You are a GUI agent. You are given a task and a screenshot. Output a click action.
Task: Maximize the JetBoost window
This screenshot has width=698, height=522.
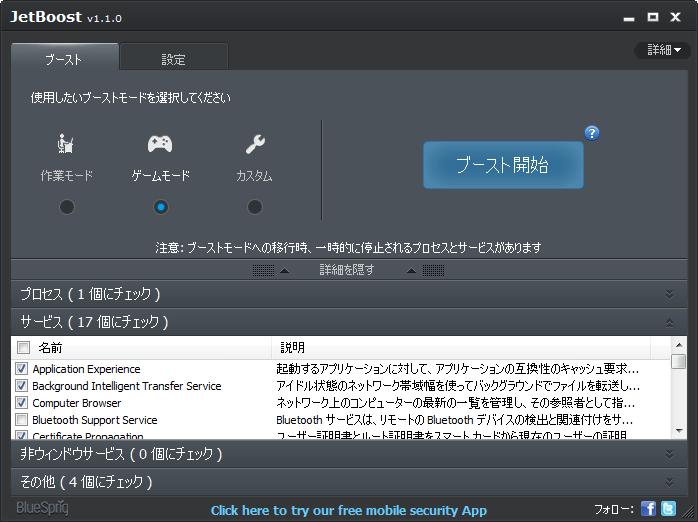653,17
